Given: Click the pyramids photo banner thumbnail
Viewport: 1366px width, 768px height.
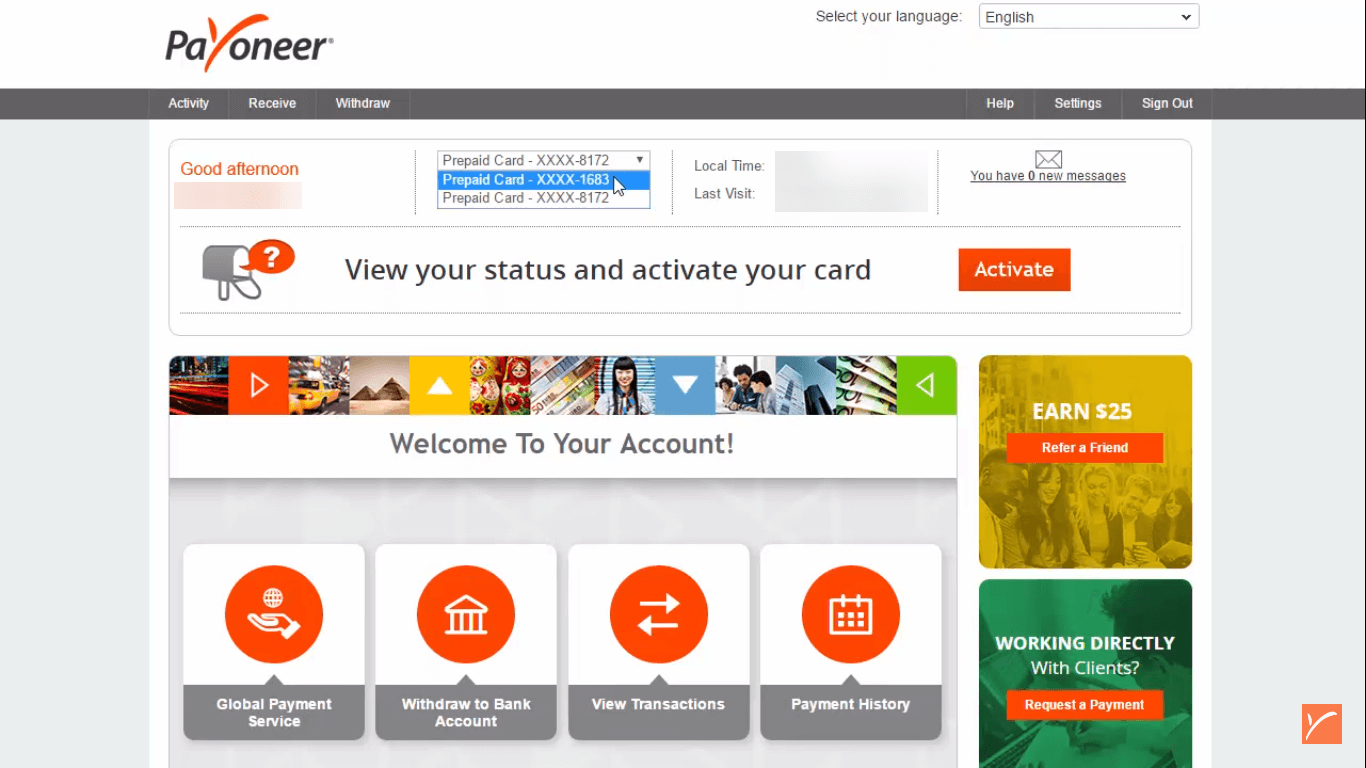Looking at the screenshot, I should [380, 385].
